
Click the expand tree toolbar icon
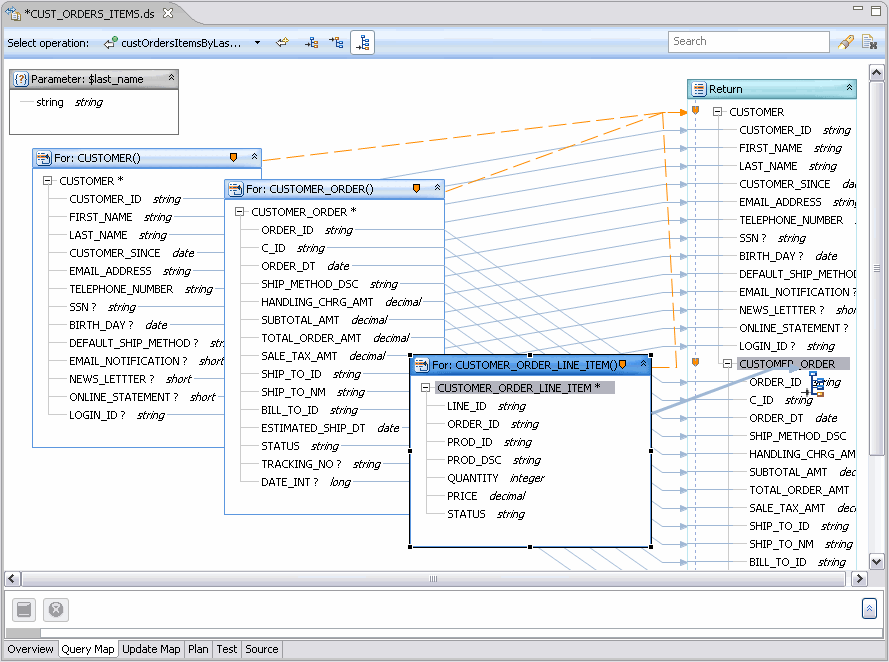[x=311, y=43]
